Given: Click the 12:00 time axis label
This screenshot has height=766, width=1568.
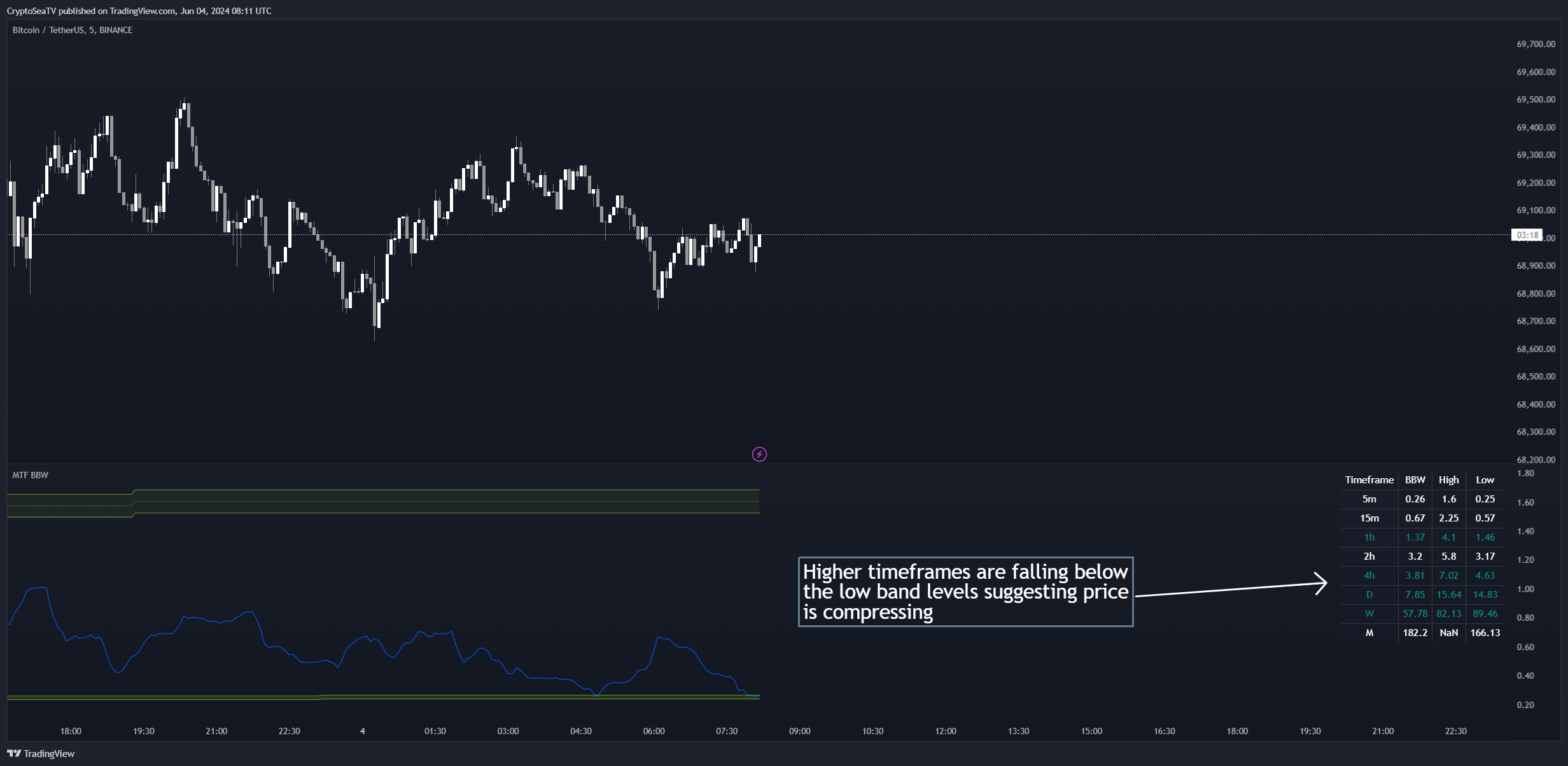Looking at the screenshot, I should 946,731.
